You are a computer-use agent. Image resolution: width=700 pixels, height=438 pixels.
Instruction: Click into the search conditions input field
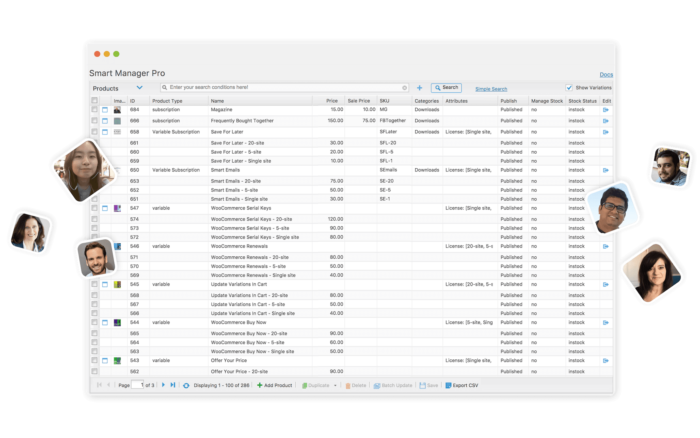pos(280,88)
